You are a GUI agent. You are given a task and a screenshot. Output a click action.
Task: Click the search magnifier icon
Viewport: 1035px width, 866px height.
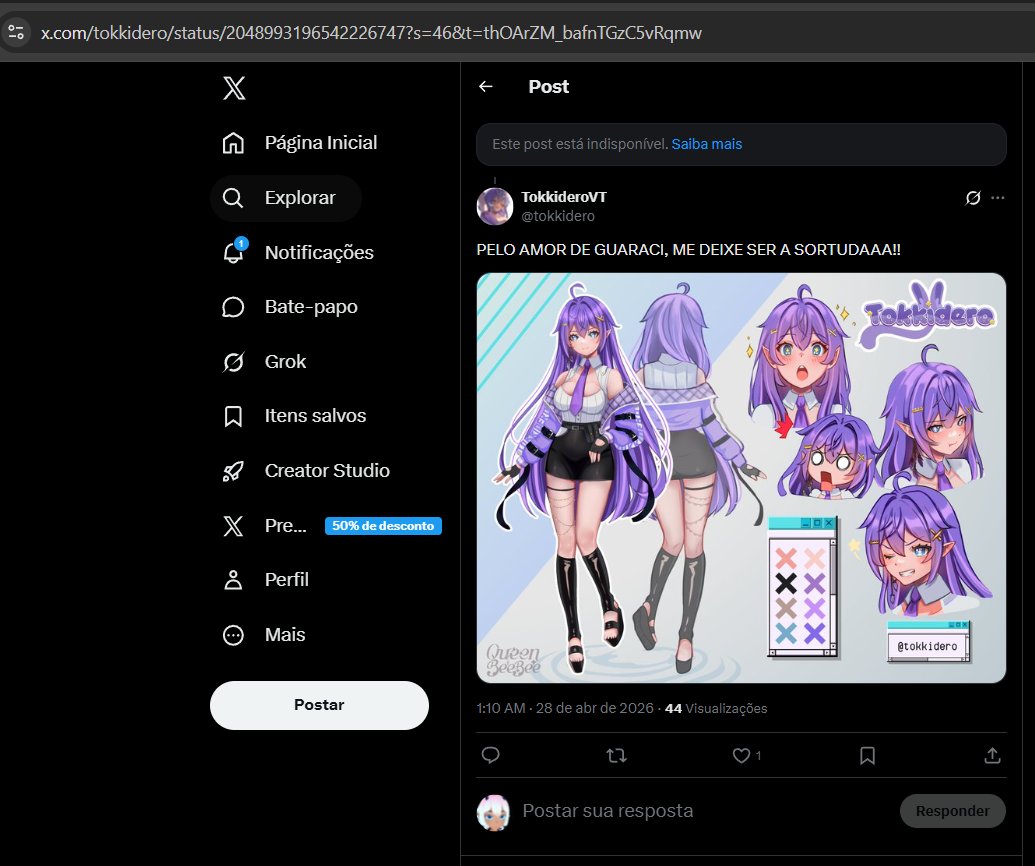click(x=232, y=197)
